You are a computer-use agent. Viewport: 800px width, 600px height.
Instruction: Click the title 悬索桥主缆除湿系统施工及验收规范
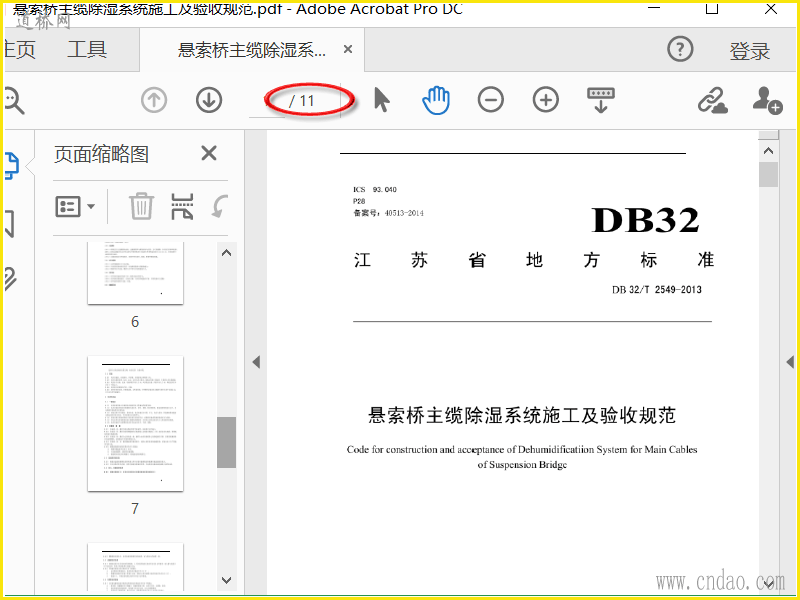(x=522, y=415)
